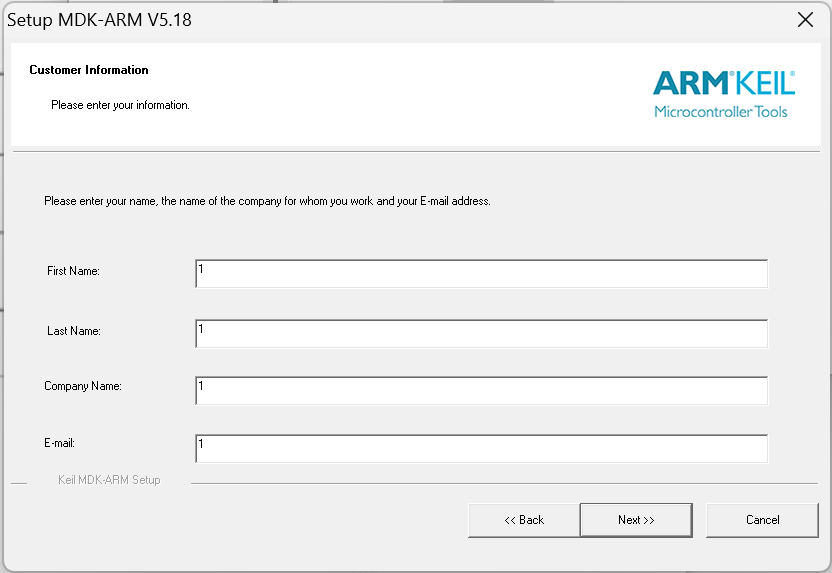Image resolution: width=832 pixels, height=573 pixels.
Task: Click the Last Name label
Action: 73,331
